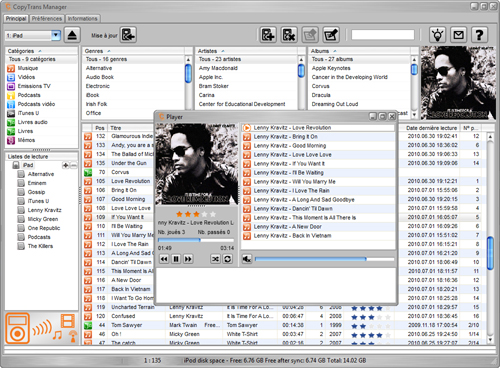This screenshot has height=368, width=500.
Task: Open the Préférences tab
Action: tap(47, 18)
